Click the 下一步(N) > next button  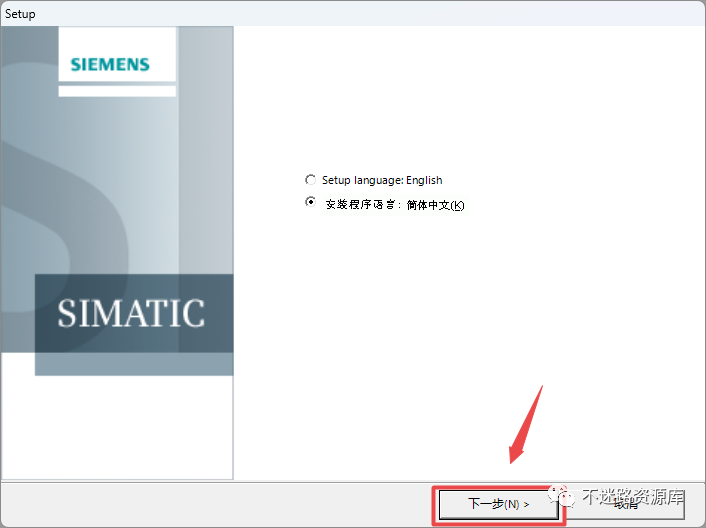tap(498, 504)
